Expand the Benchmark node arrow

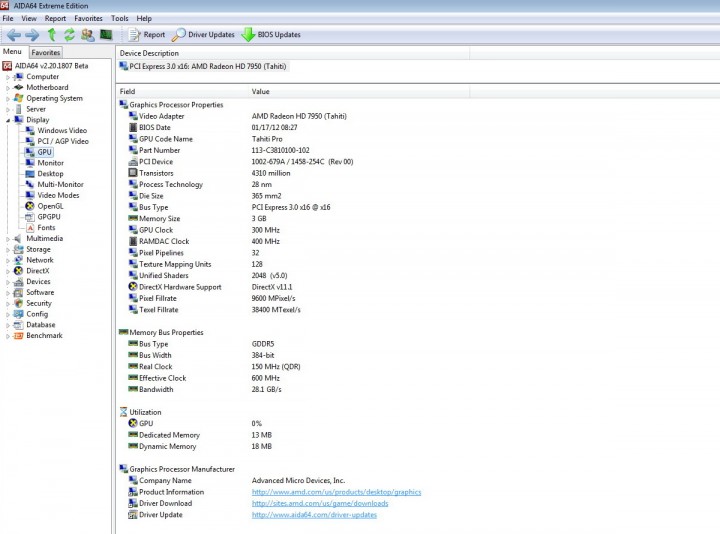coord(8,336)
